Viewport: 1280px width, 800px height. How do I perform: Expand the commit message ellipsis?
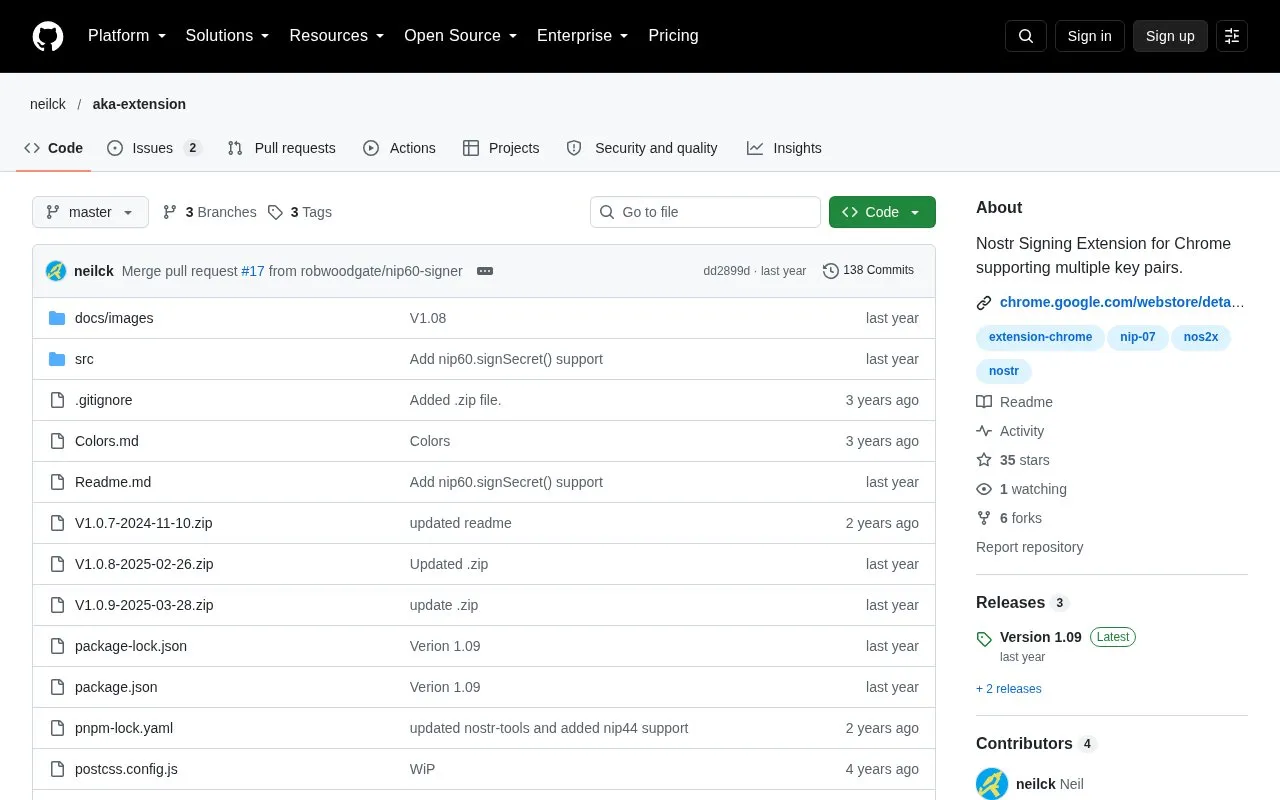point(485,271)
